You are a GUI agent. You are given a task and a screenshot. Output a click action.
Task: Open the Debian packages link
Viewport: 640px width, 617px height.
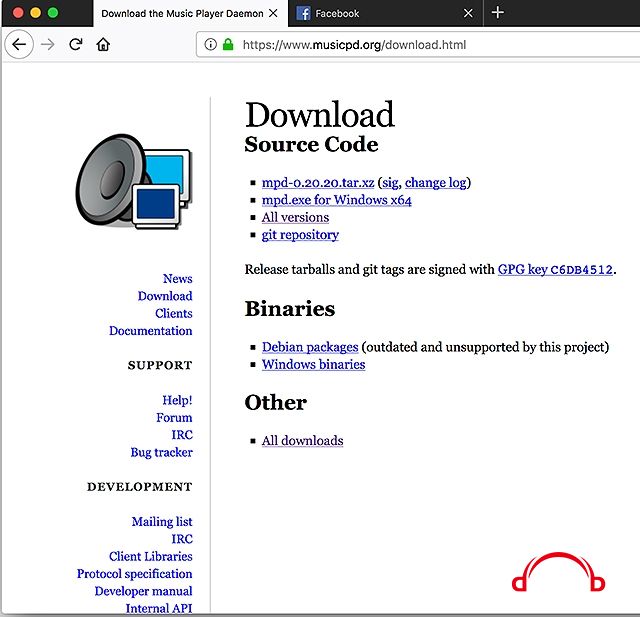click(x=310, y=347)
